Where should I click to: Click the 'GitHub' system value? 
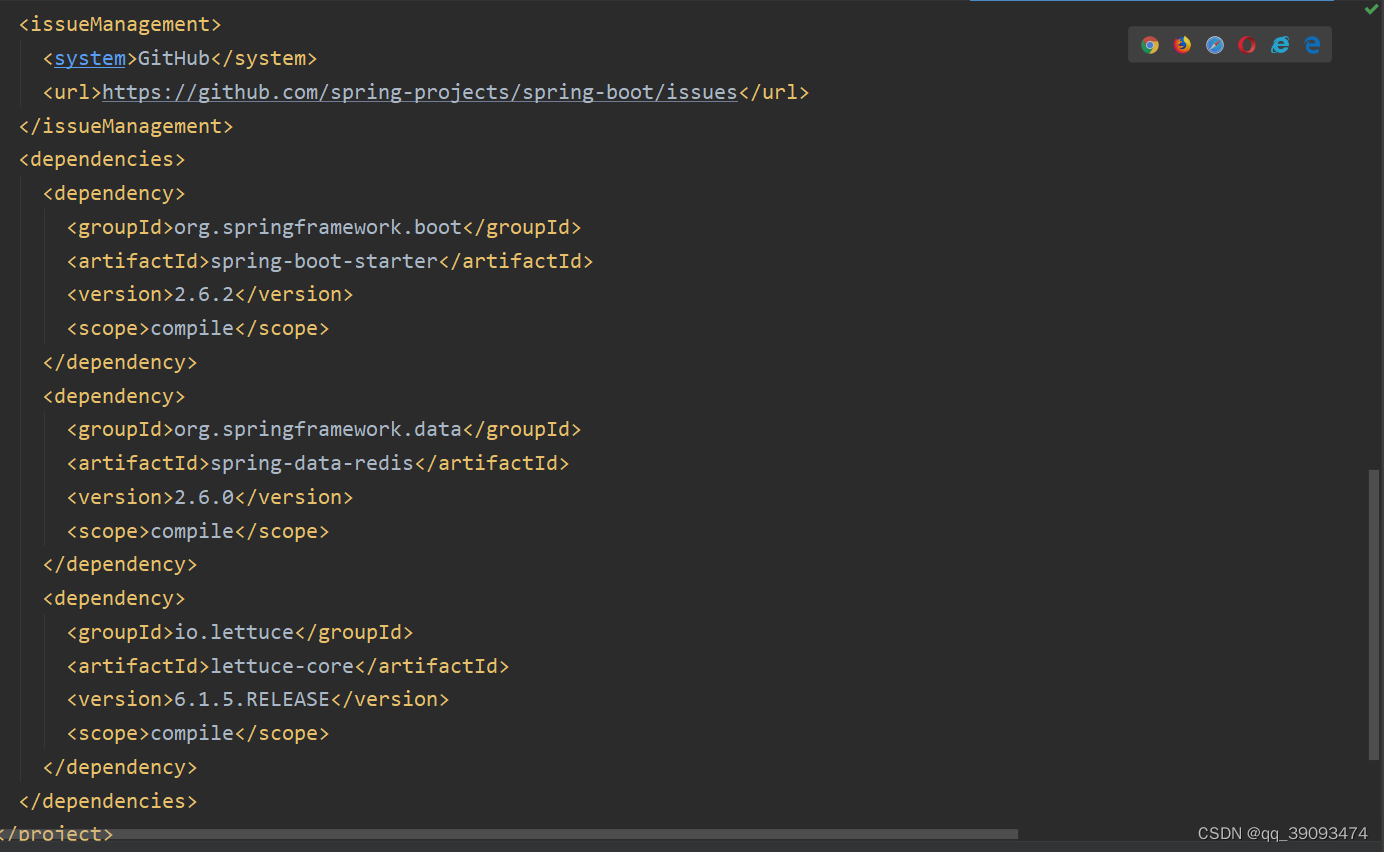(x=174, y=58)
